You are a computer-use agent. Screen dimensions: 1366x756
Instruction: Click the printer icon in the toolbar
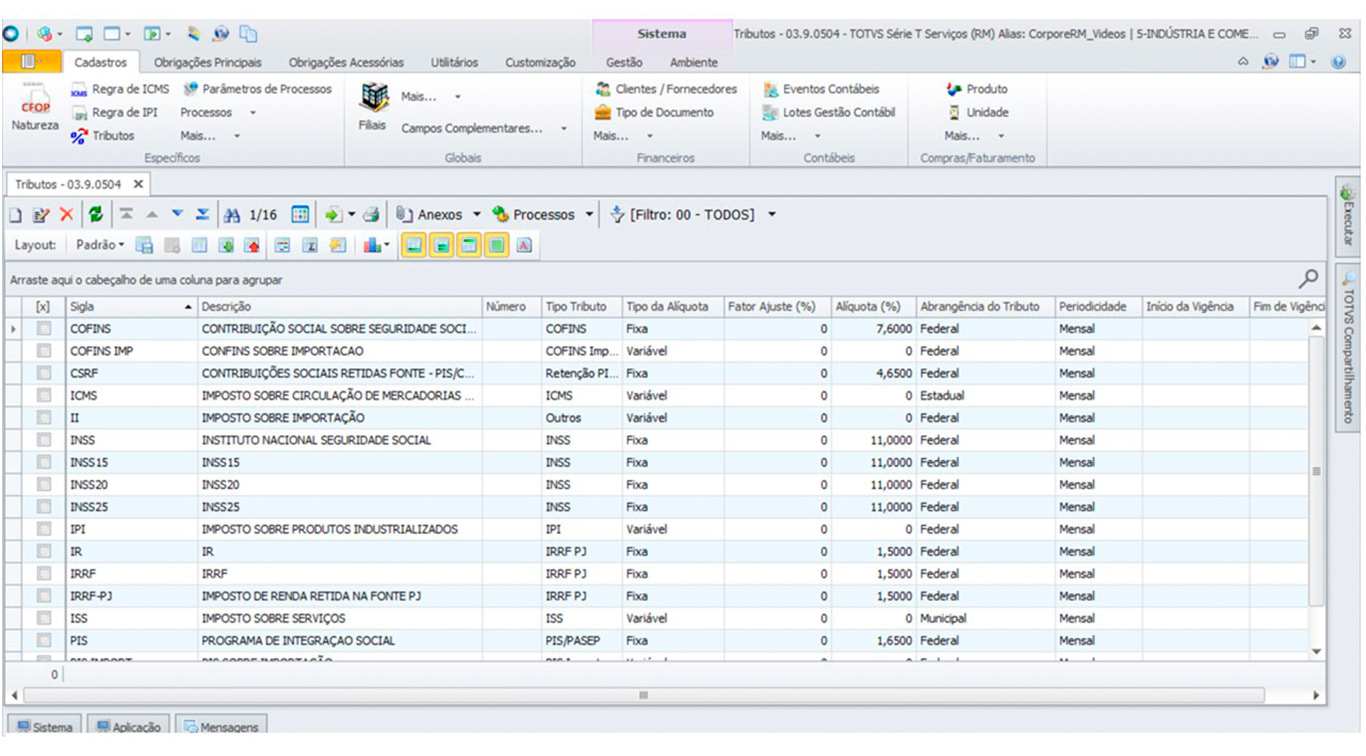pos(371,215)
